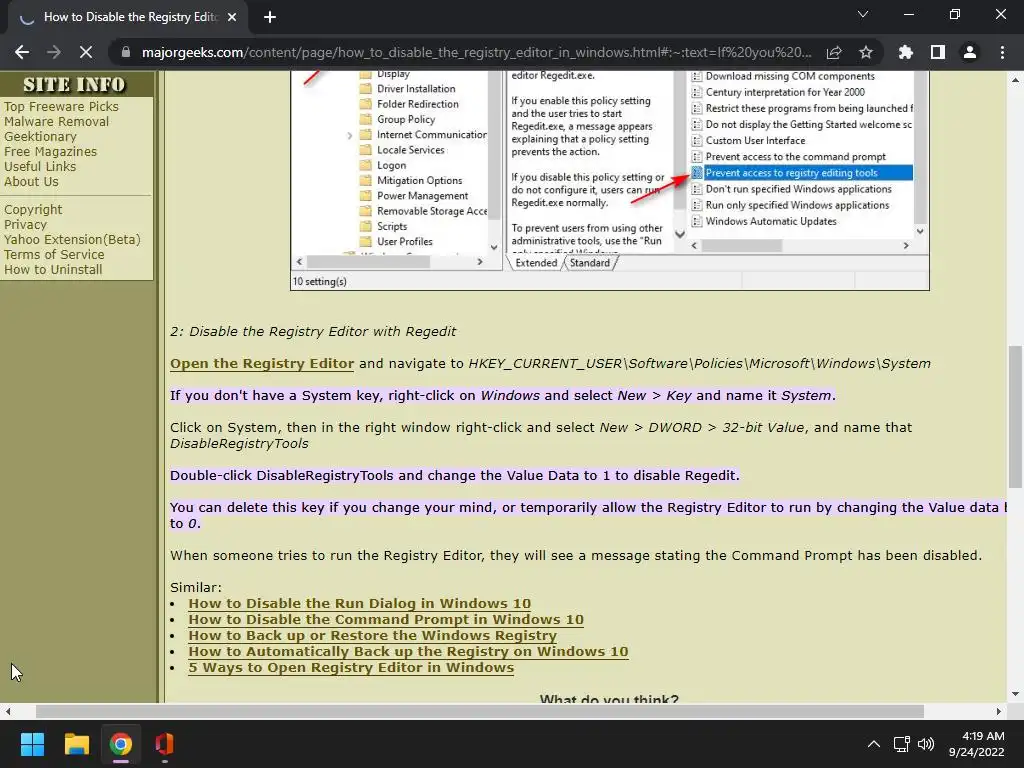This screenshot has width=1024, height=768.
Task: Open About Us page
Action: tap(31, 182)
